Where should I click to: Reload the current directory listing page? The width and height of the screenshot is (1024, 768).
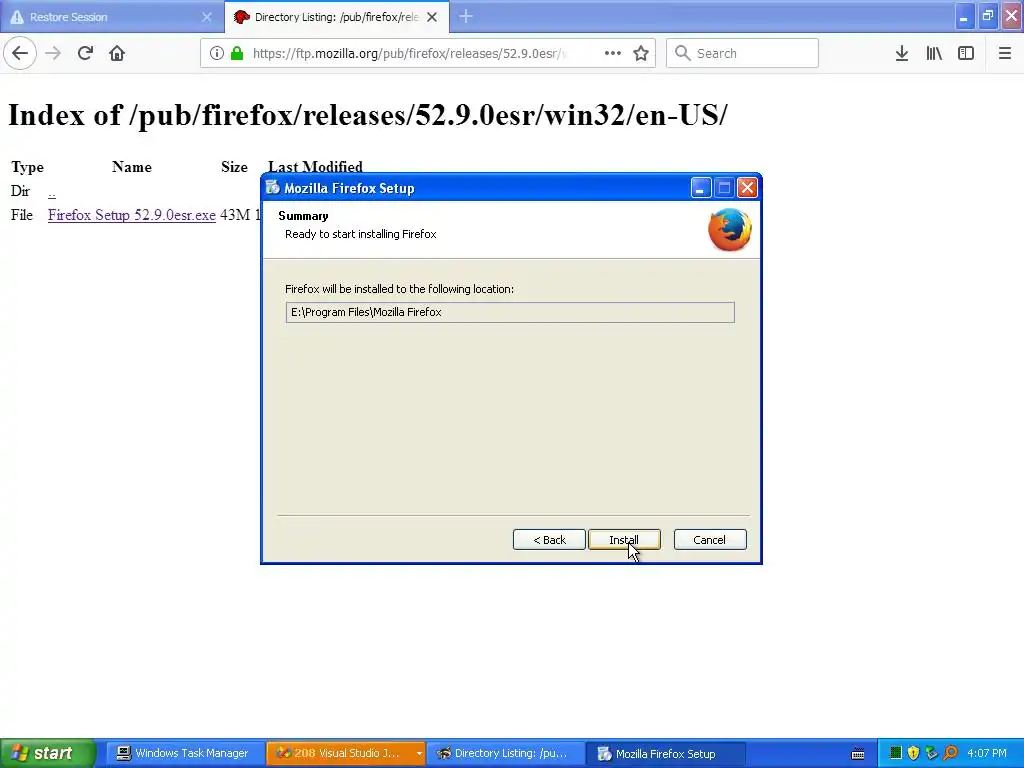[x=85, y=53]
